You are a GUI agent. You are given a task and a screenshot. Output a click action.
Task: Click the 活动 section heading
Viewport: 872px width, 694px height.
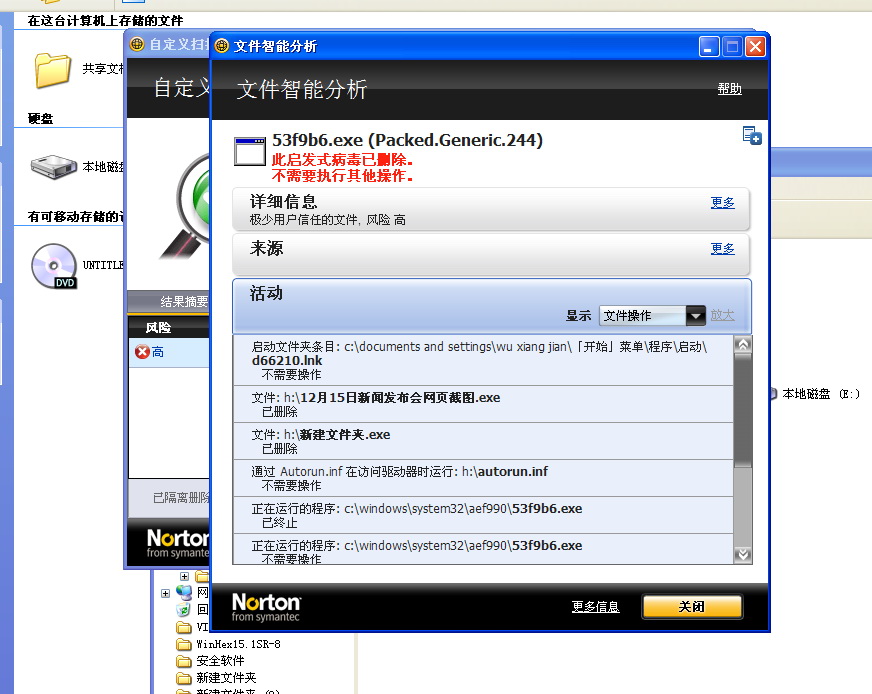pyautogui.click(x=266, y=293)
